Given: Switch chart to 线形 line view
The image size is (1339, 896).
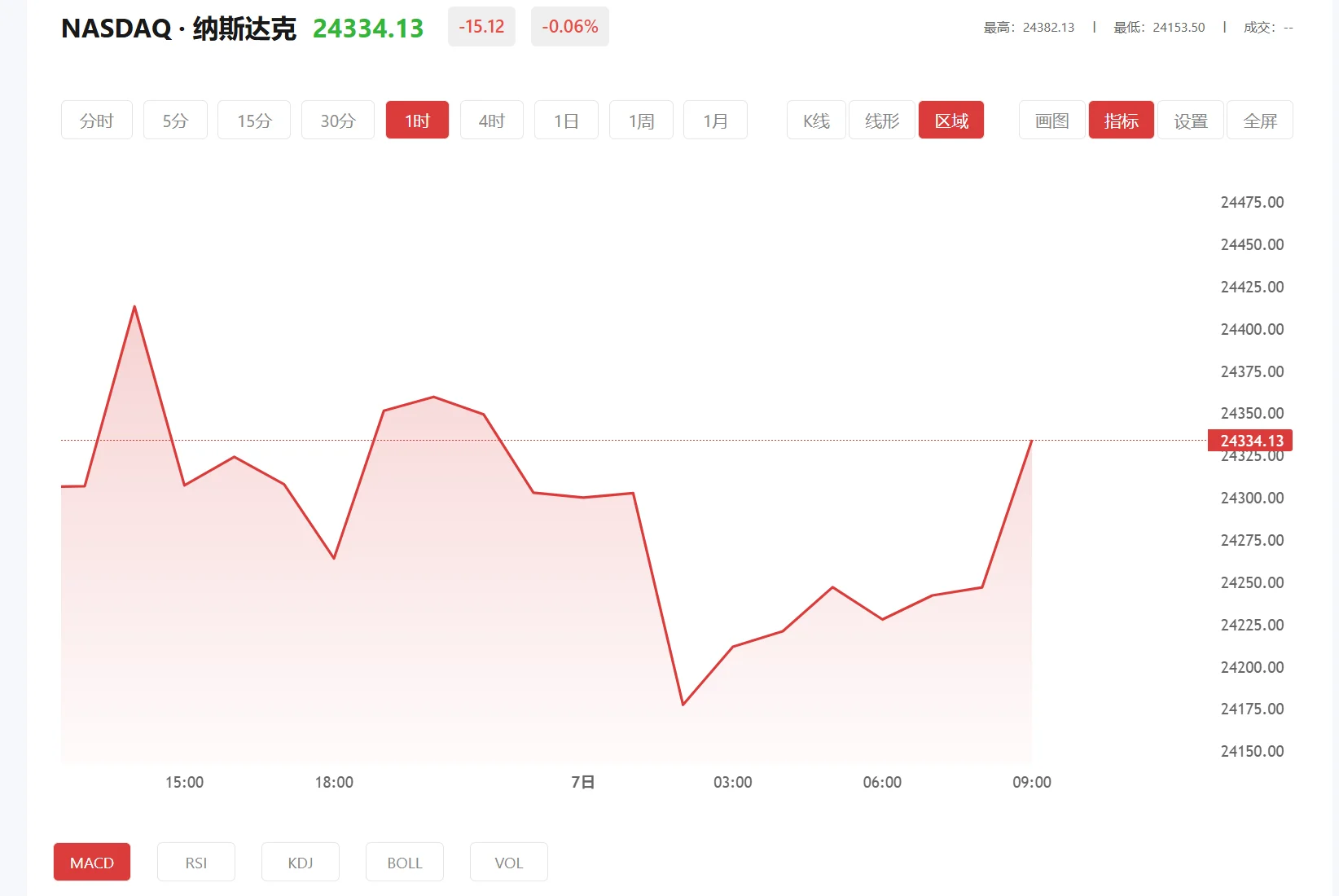Looking at the screenshot, I should (881, 120).
